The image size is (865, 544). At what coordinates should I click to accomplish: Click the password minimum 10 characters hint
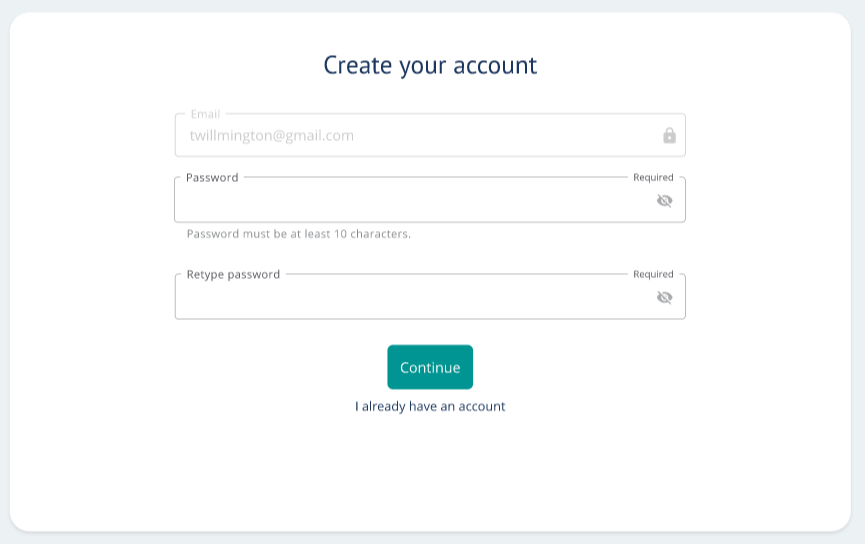[298, 234]
